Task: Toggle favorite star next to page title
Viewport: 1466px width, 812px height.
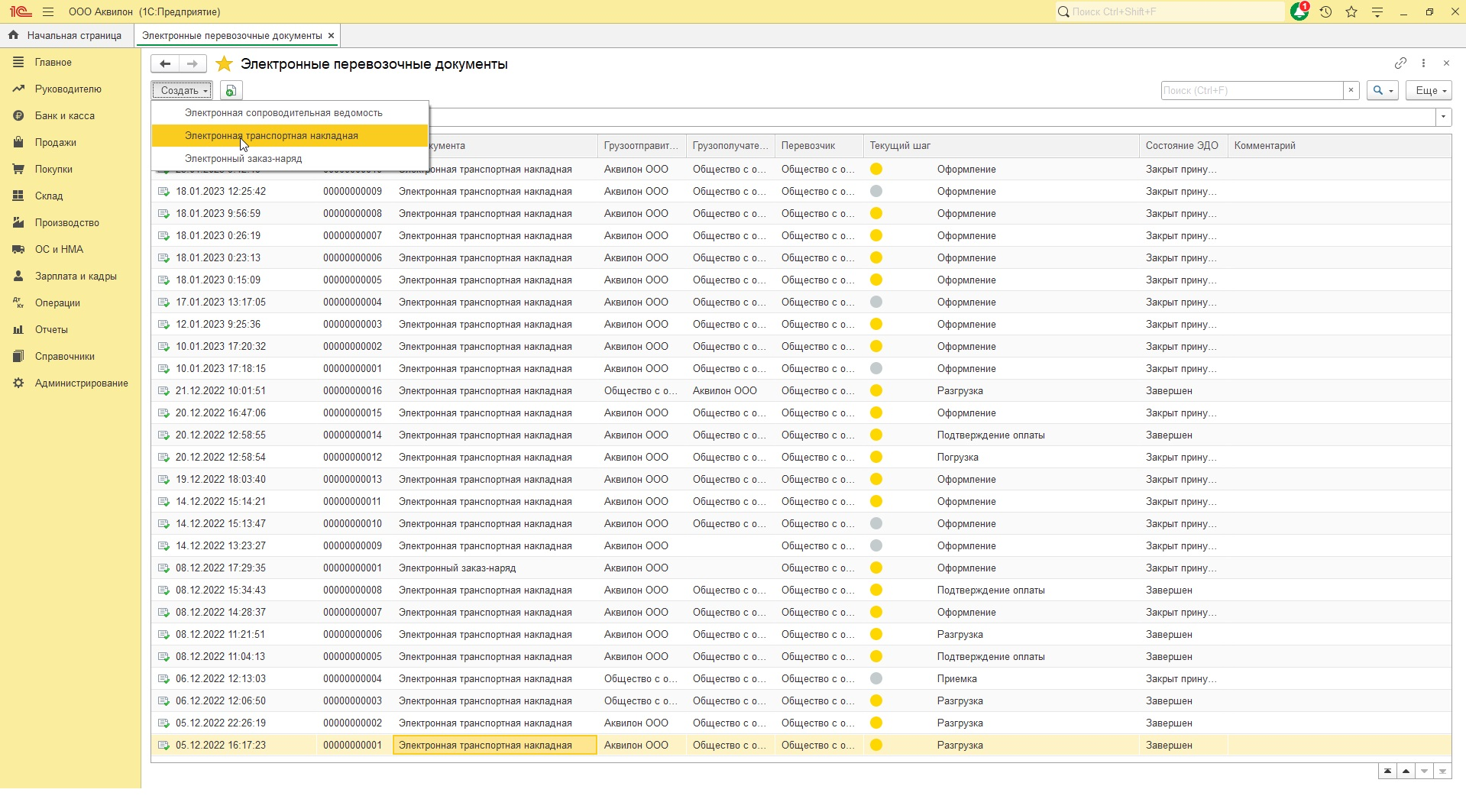Action: tap(224, 64)
